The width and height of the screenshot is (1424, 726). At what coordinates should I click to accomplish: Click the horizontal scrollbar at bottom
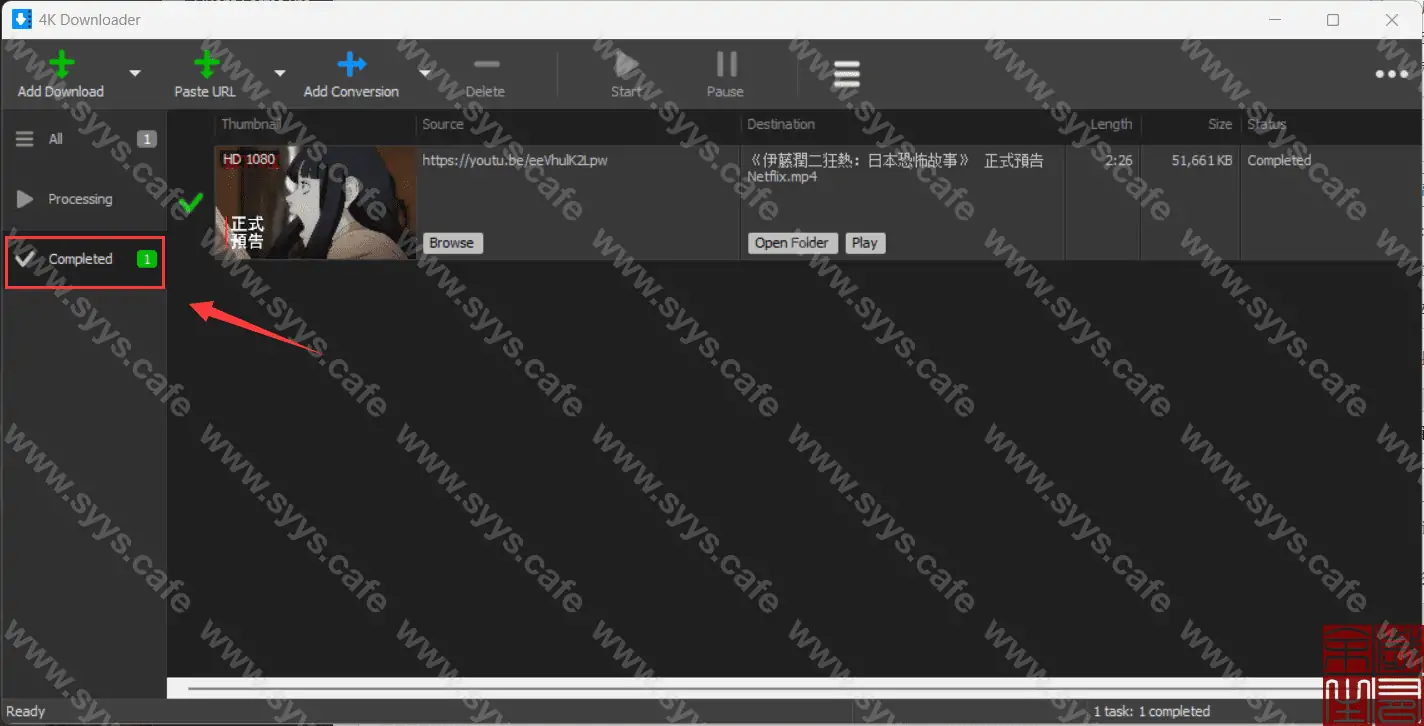(x=700, y=687)
